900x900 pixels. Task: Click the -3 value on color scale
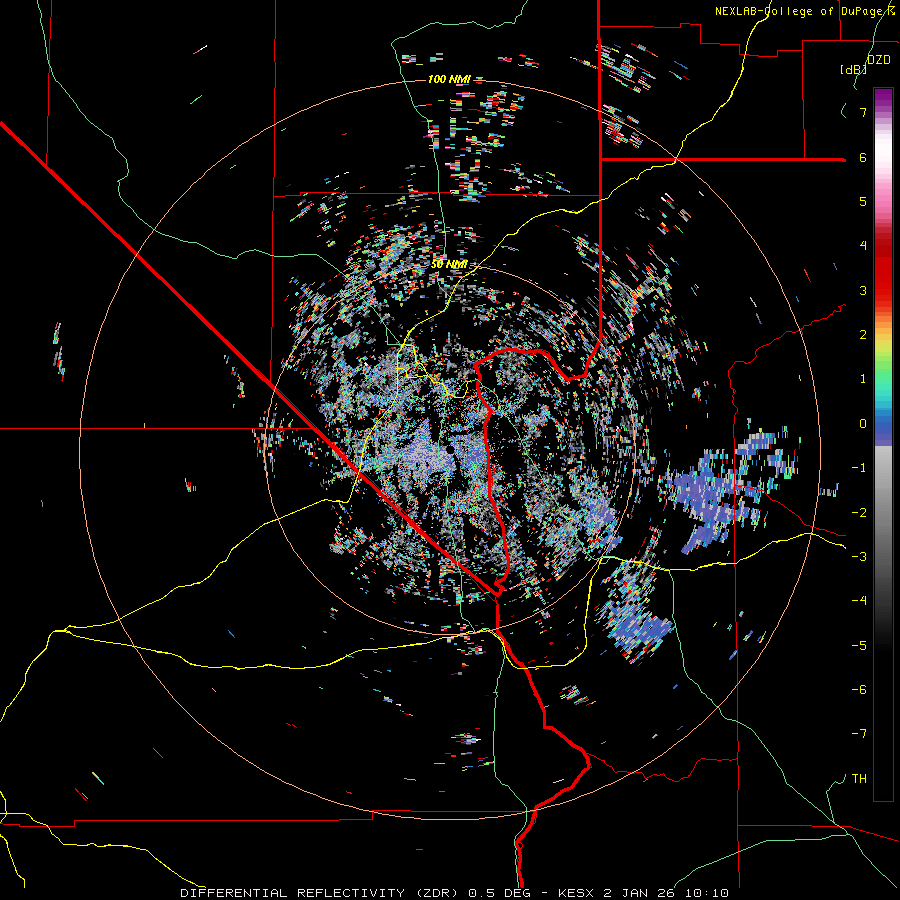pyautogui.click(x=859, y=557)
